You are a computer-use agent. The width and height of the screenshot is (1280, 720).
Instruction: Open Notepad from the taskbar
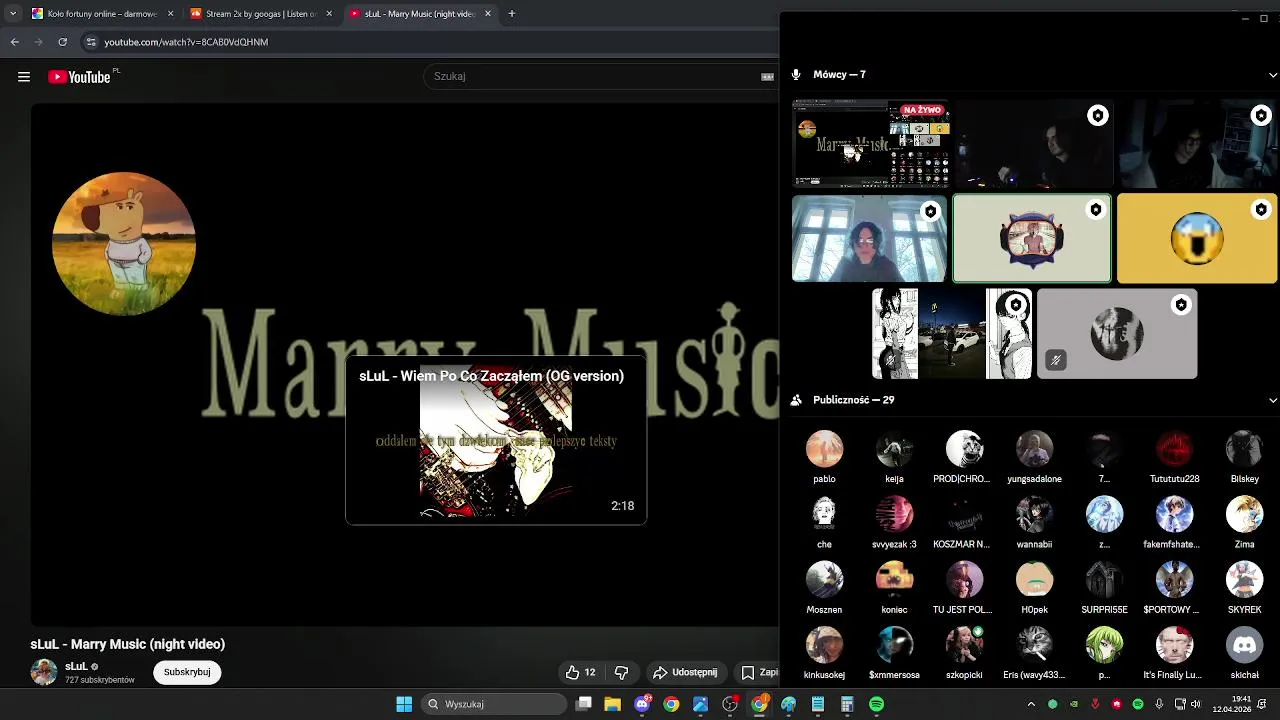click(x=818, y=704)
